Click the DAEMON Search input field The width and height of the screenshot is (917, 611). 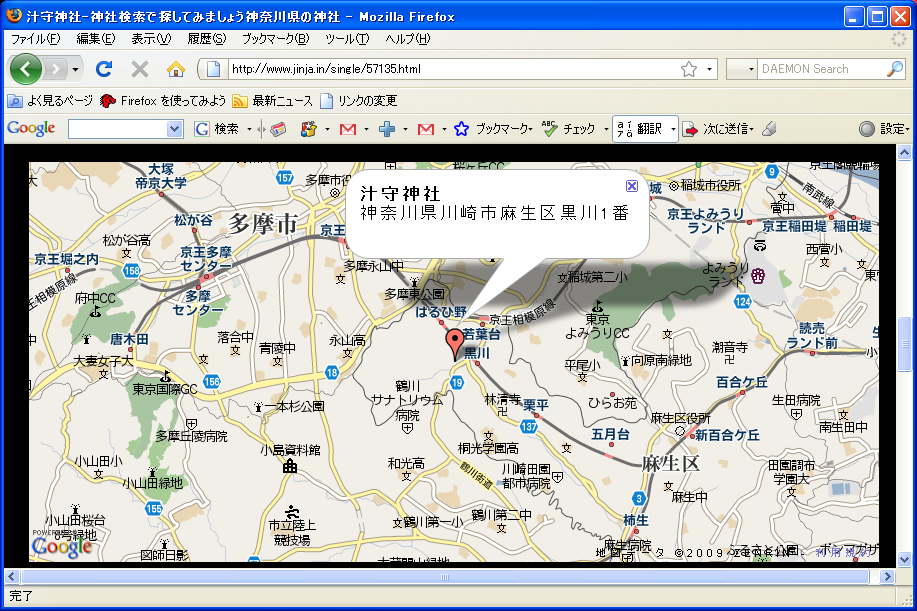822,69
